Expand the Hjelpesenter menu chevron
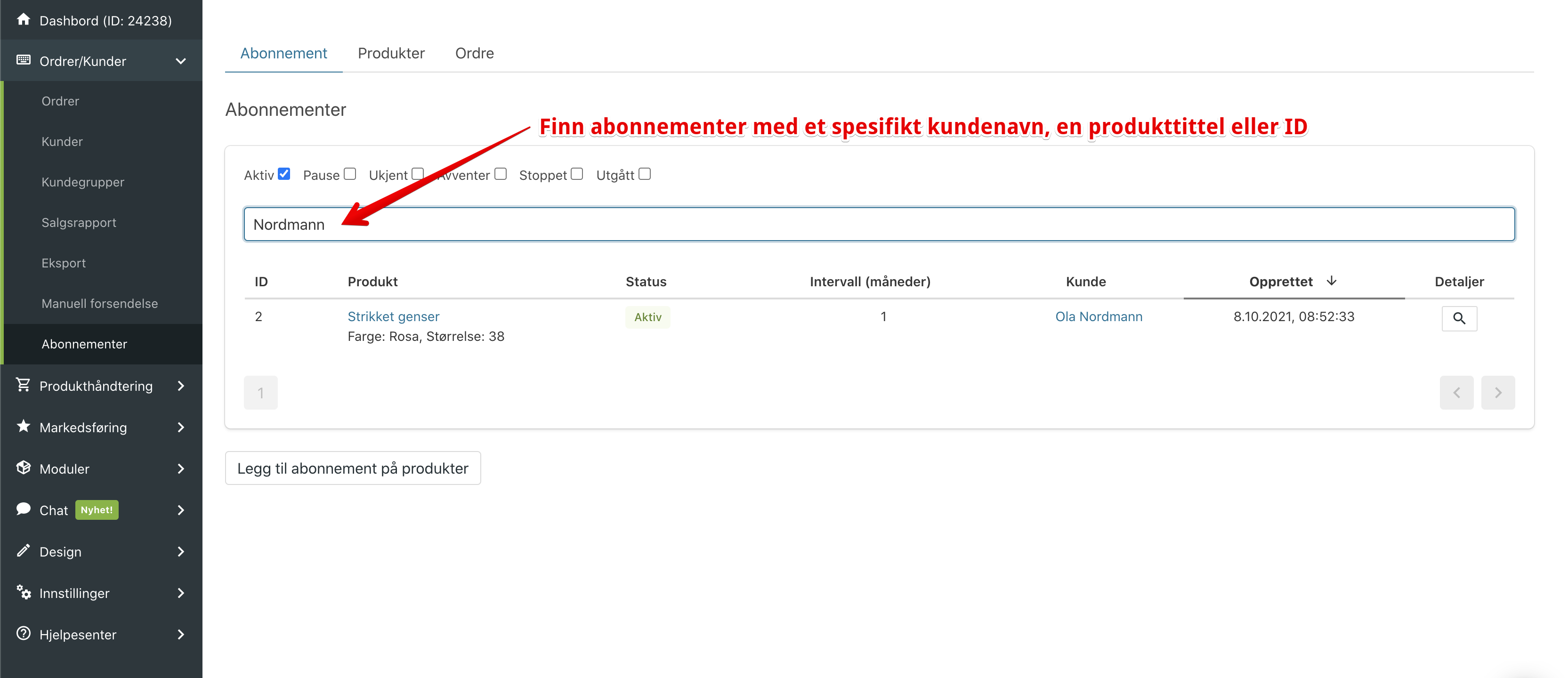The image size is (1568, 678). pos(181,634)
